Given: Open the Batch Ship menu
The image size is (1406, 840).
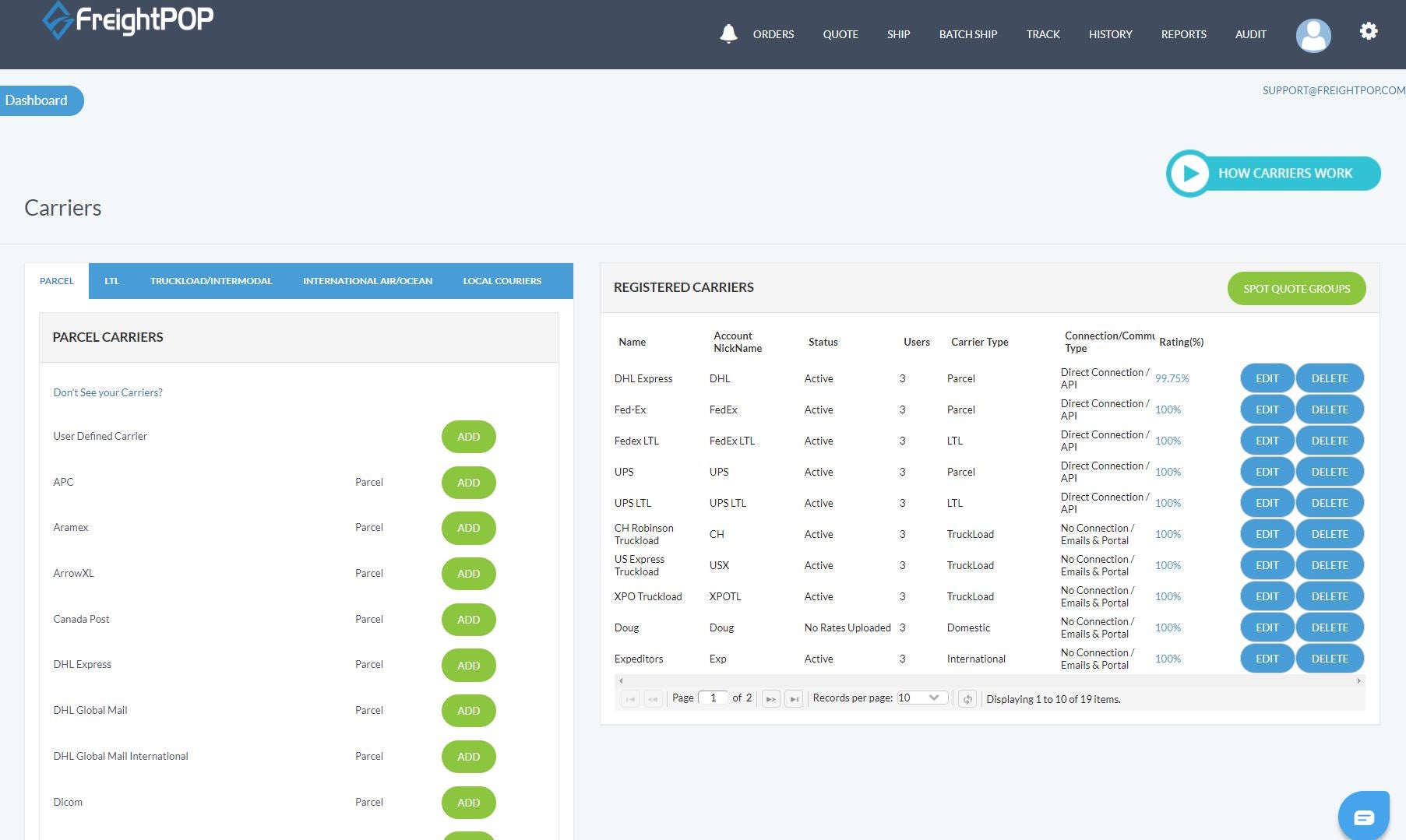Looking at the screenshot, I should point(967,34).
